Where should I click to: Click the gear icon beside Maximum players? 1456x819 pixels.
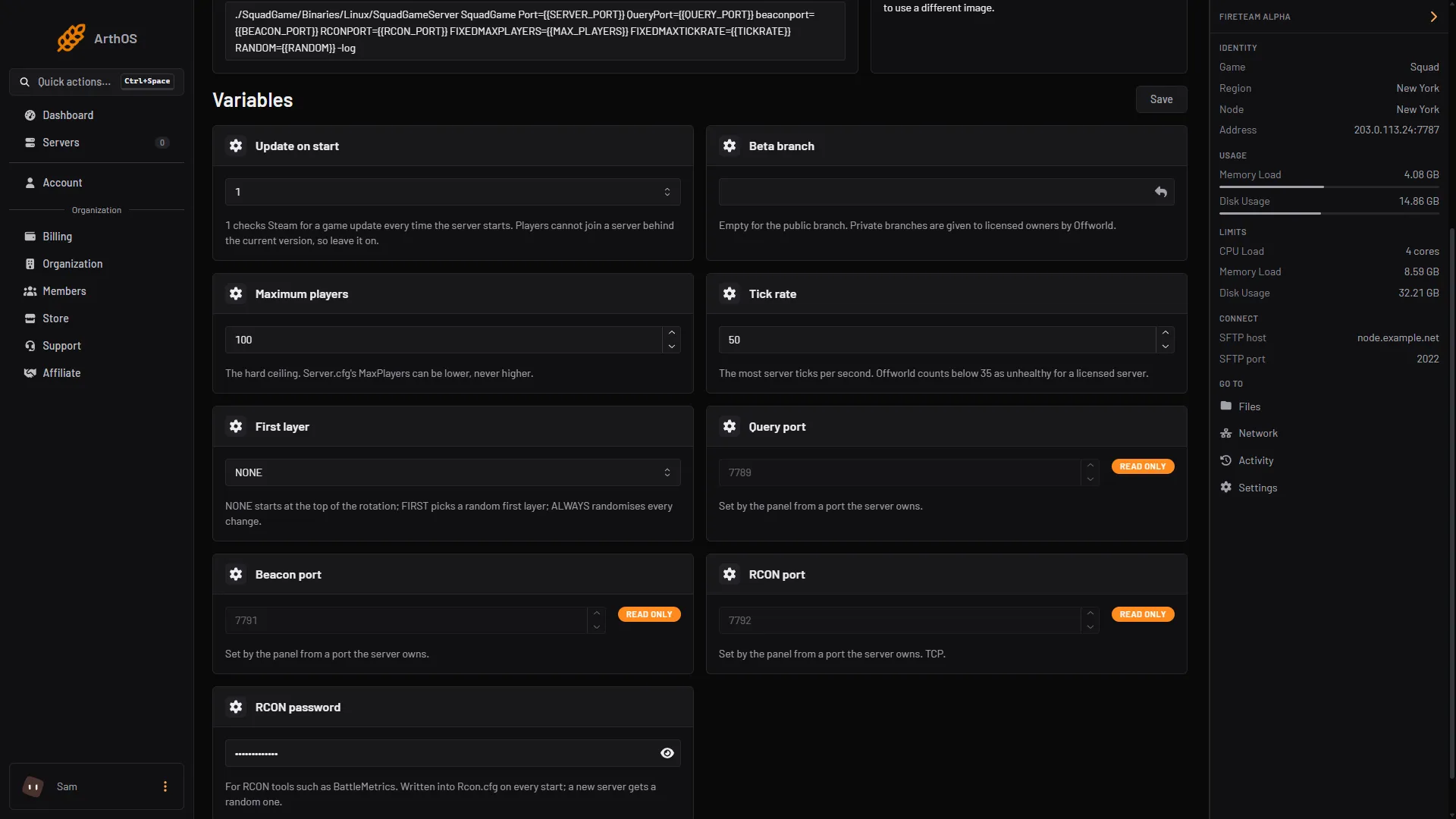click(x=236, y=293)
